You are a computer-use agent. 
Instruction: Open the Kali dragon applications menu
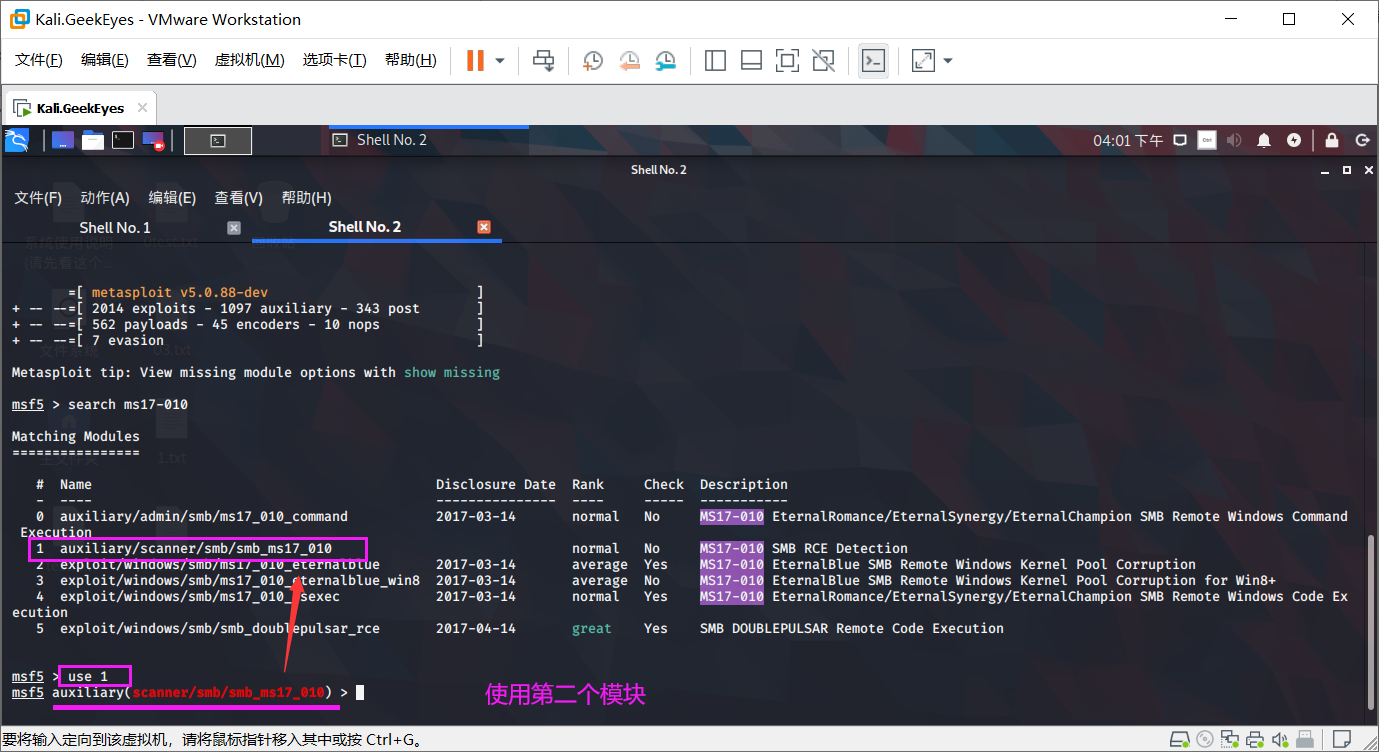[17, 141]
